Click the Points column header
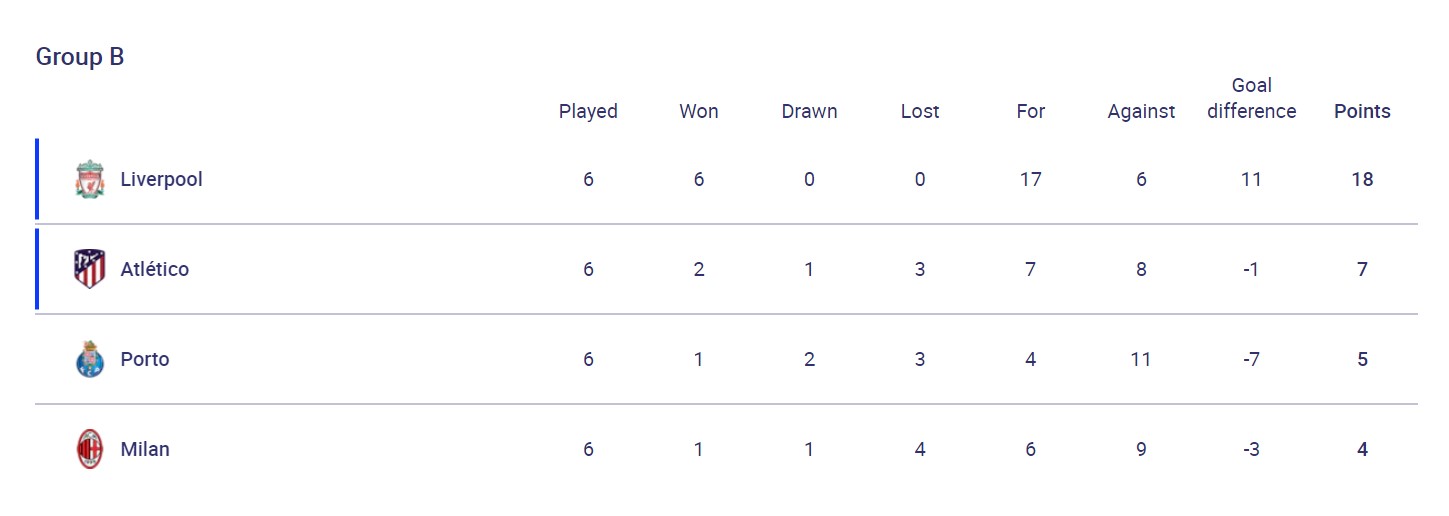Screen dimensions: 1449x516 point(1362,111)
